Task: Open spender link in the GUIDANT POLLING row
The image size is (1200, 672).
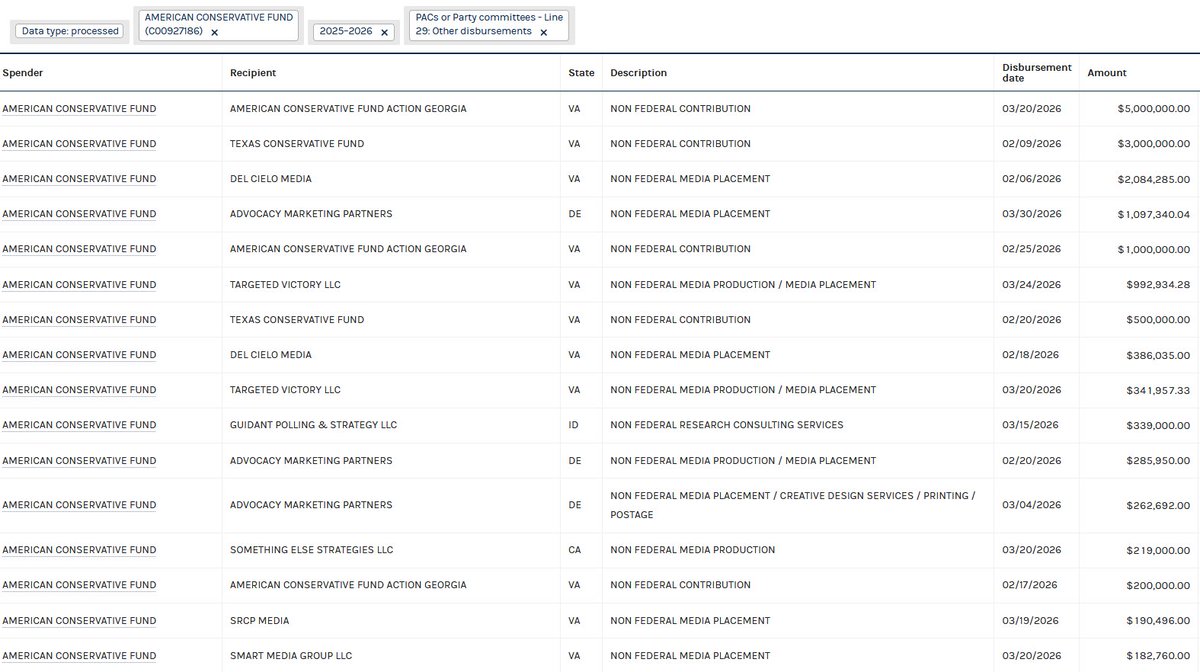Action: 79,425
